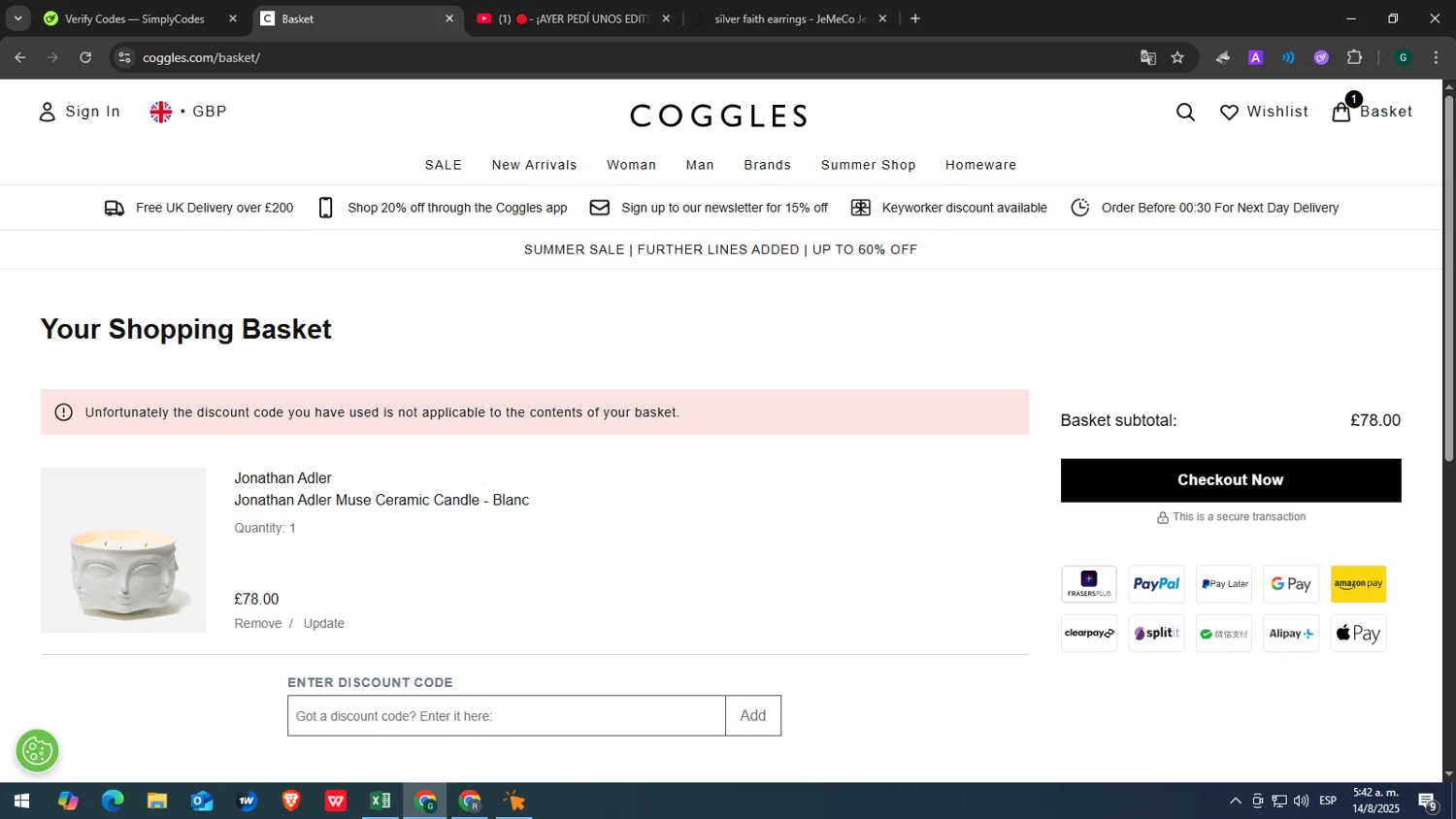Click the Coggles logo

(x=718, y=116)
